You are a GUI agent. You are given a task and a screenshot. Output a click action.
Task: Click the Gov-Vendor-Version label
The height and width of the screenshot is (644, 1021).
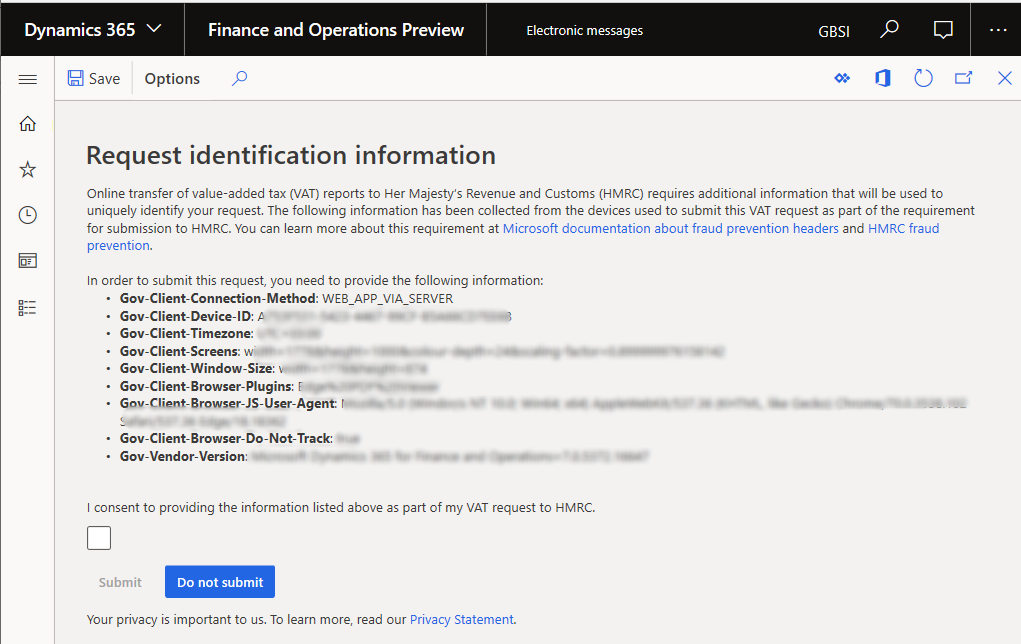(x=182, y=456)
